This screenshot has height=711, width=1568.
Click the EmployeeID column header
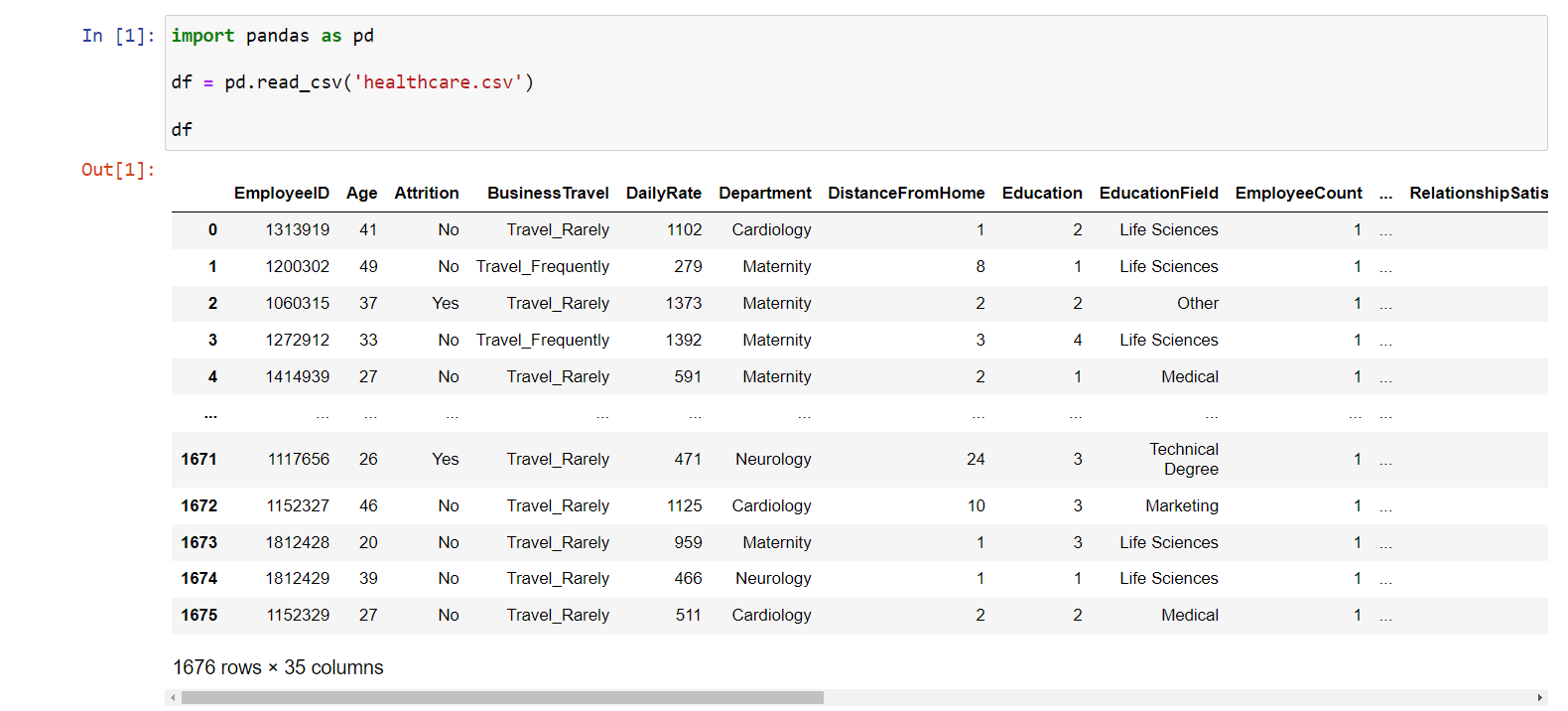tap(281, 193)
